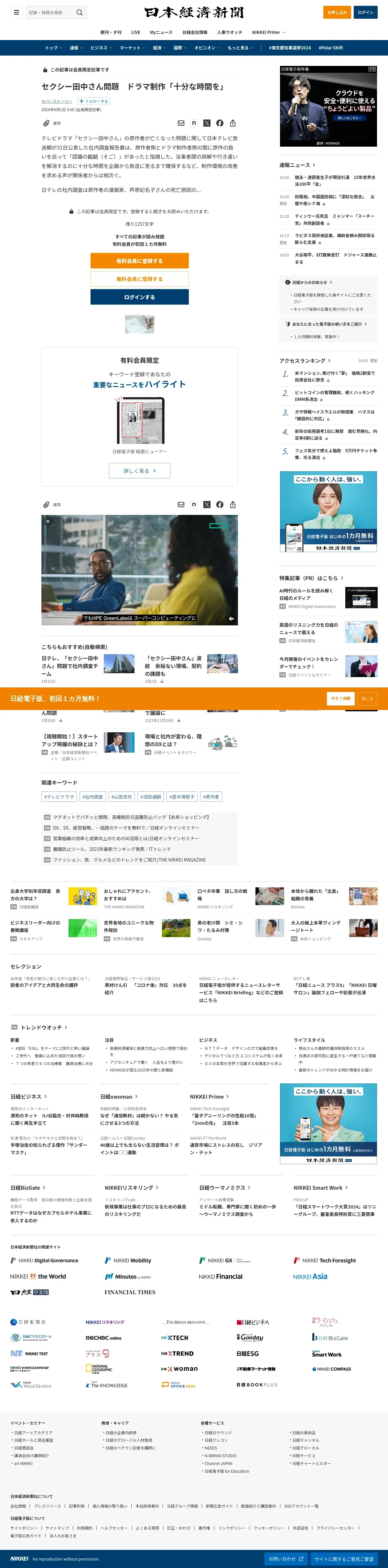Share to note via the icon under the headline

[x=194, y=123]
